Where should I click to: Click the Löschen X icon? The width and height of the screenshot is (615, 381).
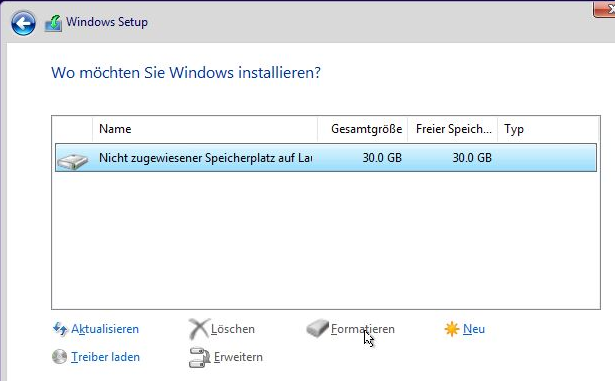pyautogui.click(x=199, y=329)
